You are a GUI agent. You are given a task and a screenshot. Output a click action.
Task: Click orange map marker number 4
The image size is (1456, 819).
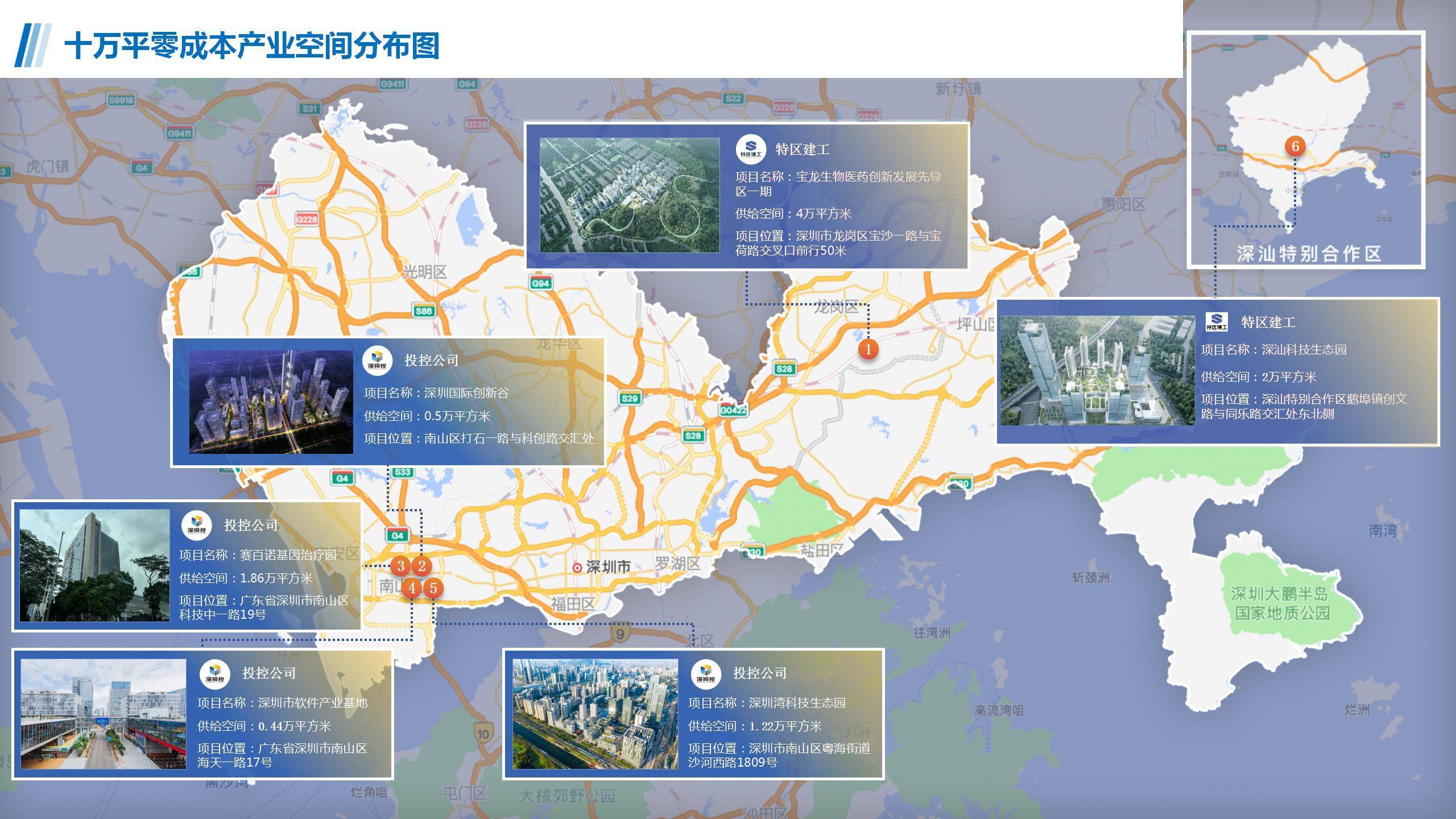click(412, 588)
